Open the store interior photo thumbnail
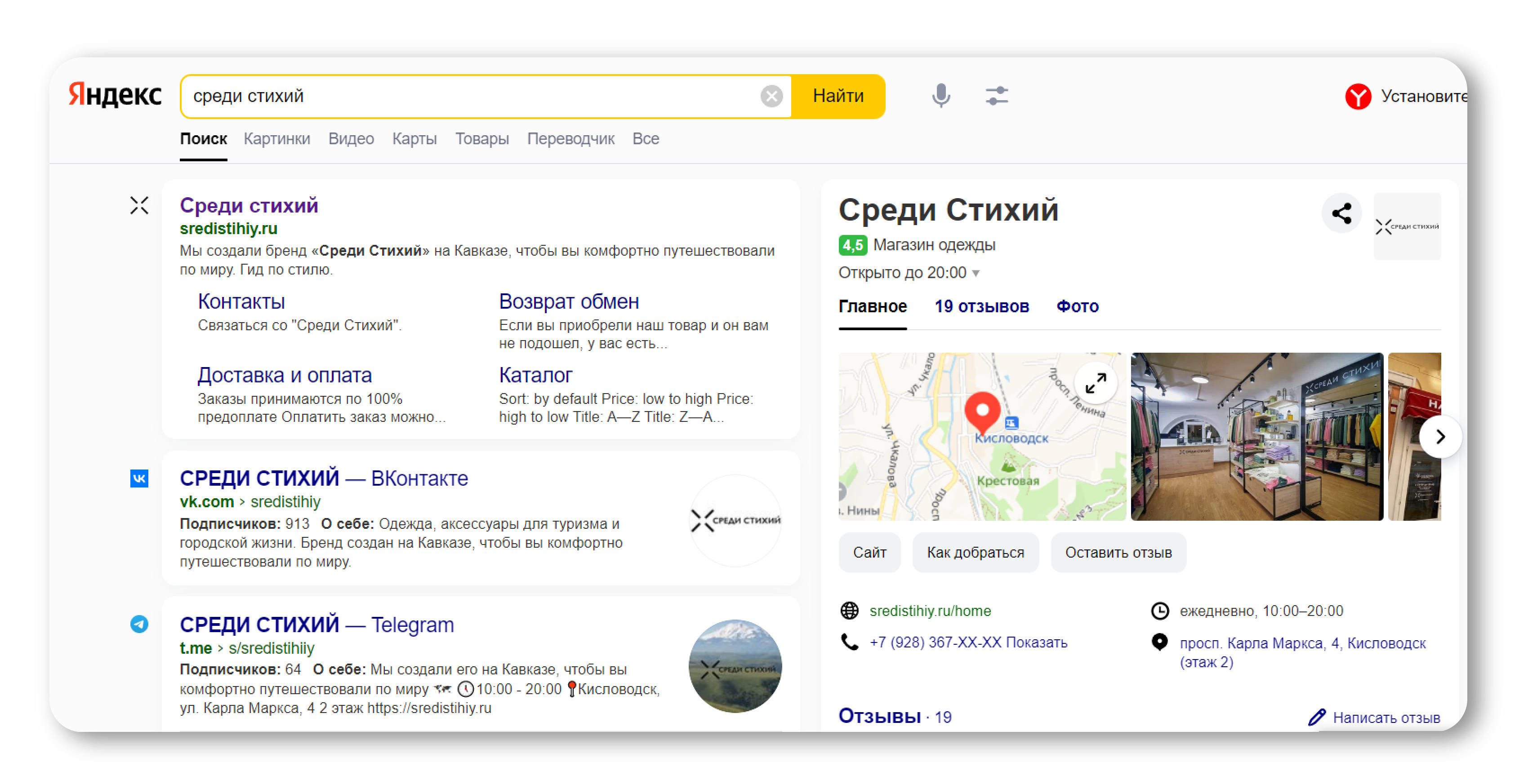Viewport: 1537px width, 784px height. click(x=1256, y=436)
